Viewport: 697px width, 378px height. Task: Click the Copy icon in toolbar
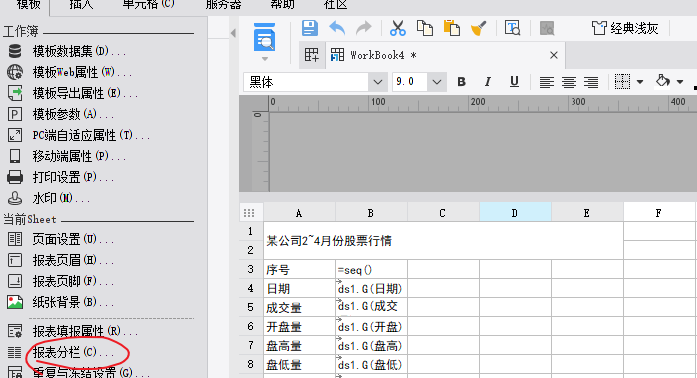[x=425, y=28]
